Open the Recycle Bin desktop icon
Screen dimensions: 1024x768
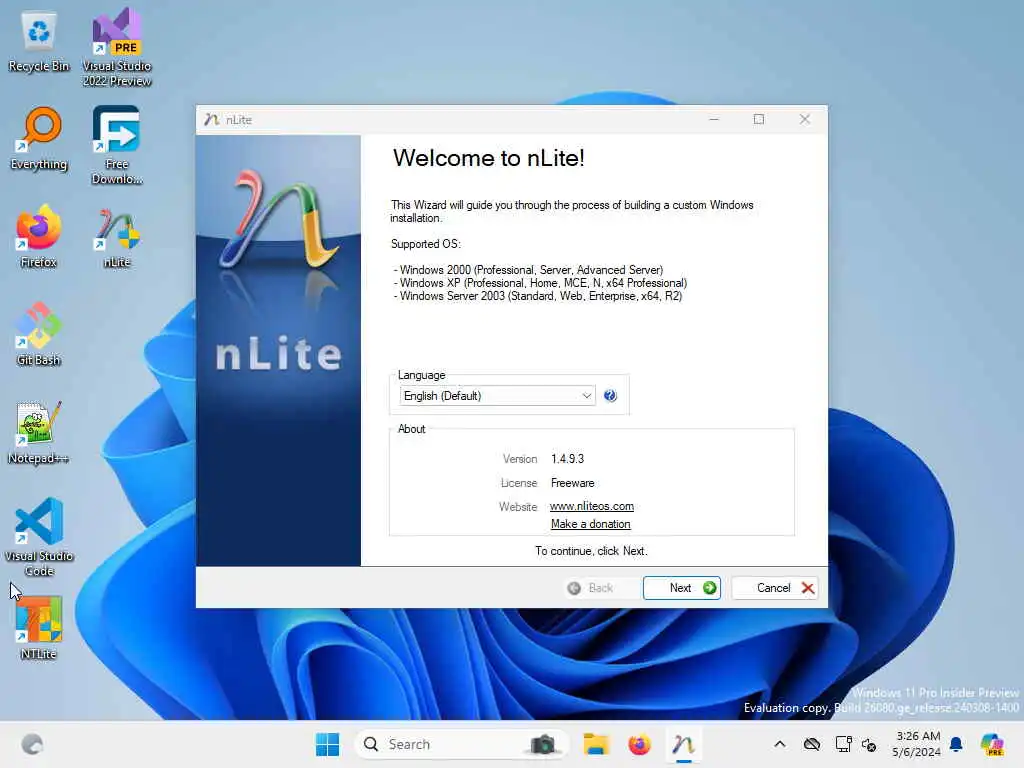[x=39, y=40]
